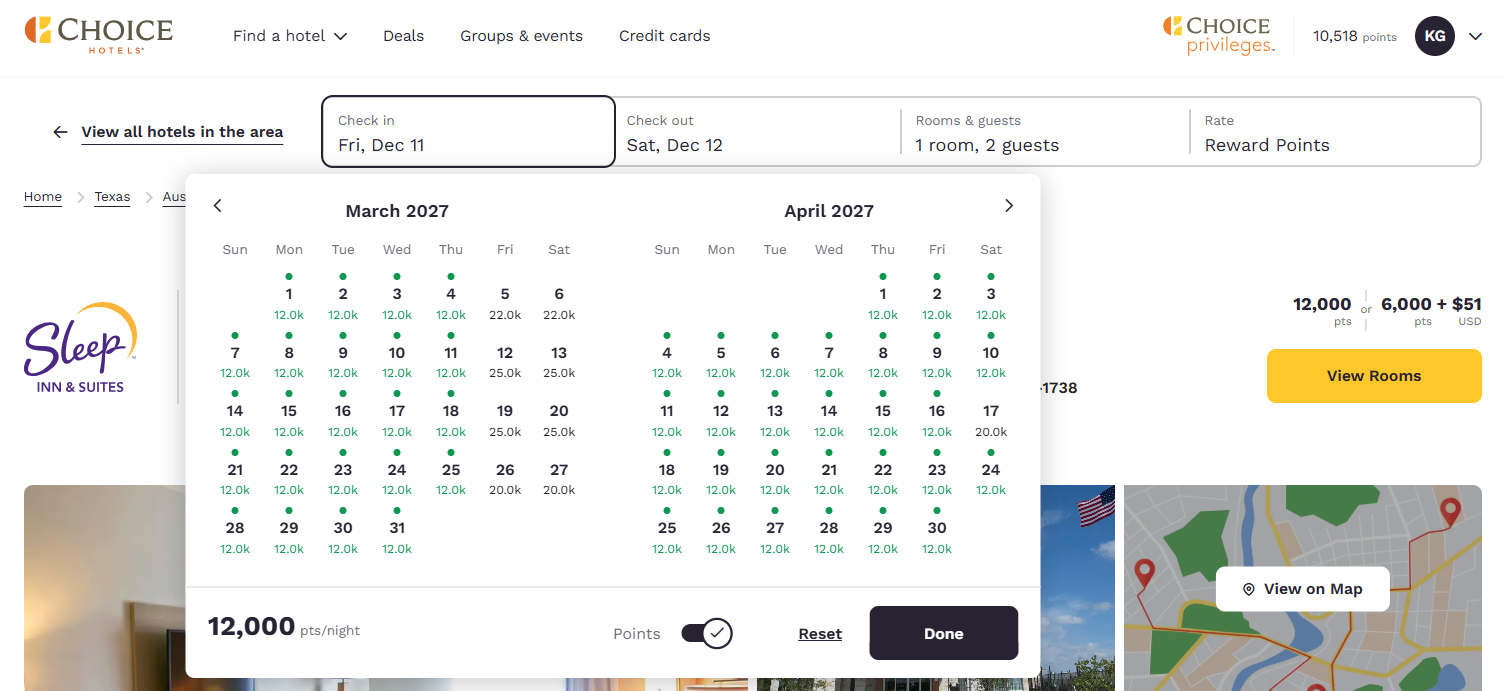Open the Rooms & guests selector
1503x691 pixels.
click(x=1045, y=132)
